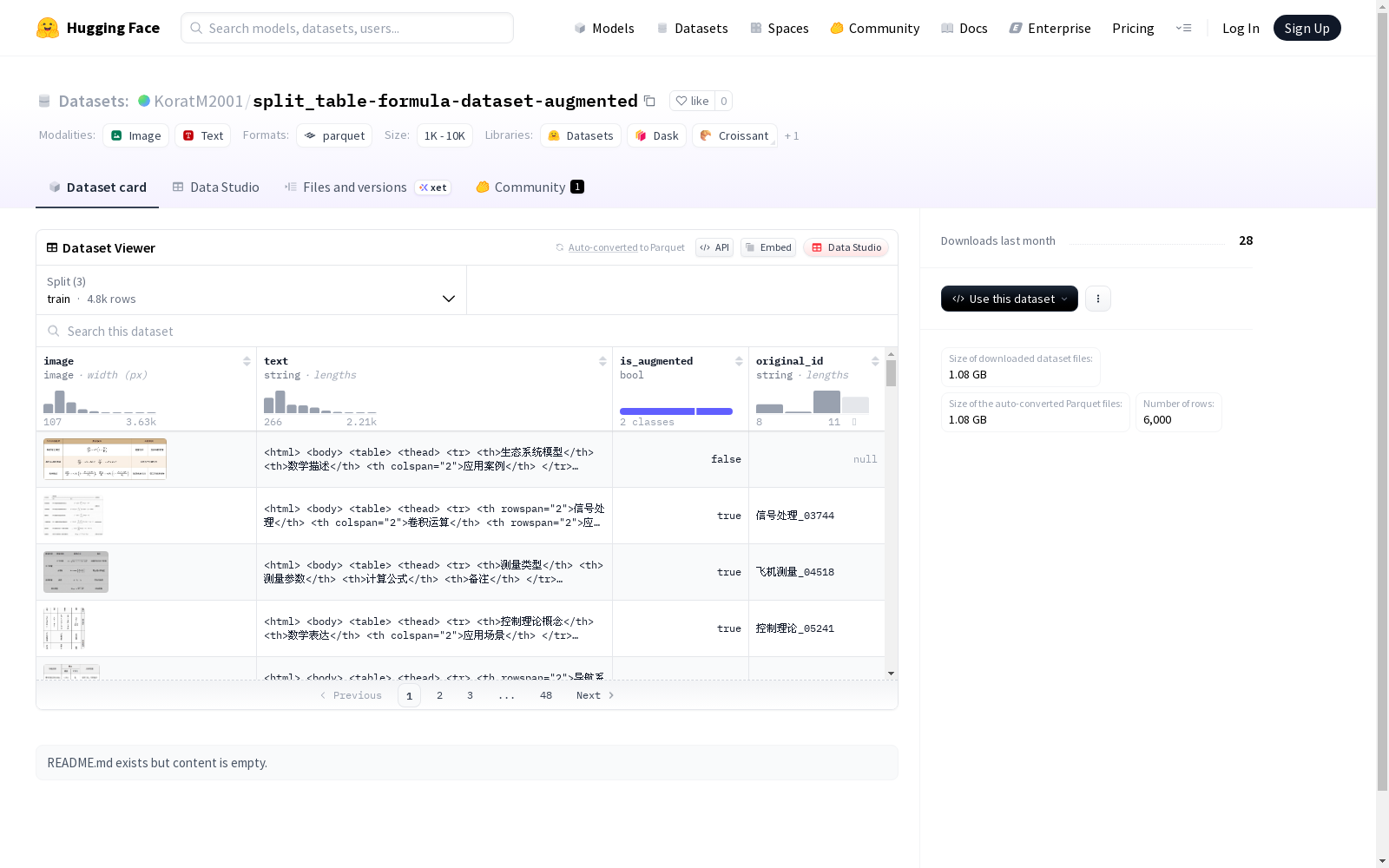Jump to page 48 of the dataset
The width and height of the screenshot is (1389, 868).
[x=546, y=695]
